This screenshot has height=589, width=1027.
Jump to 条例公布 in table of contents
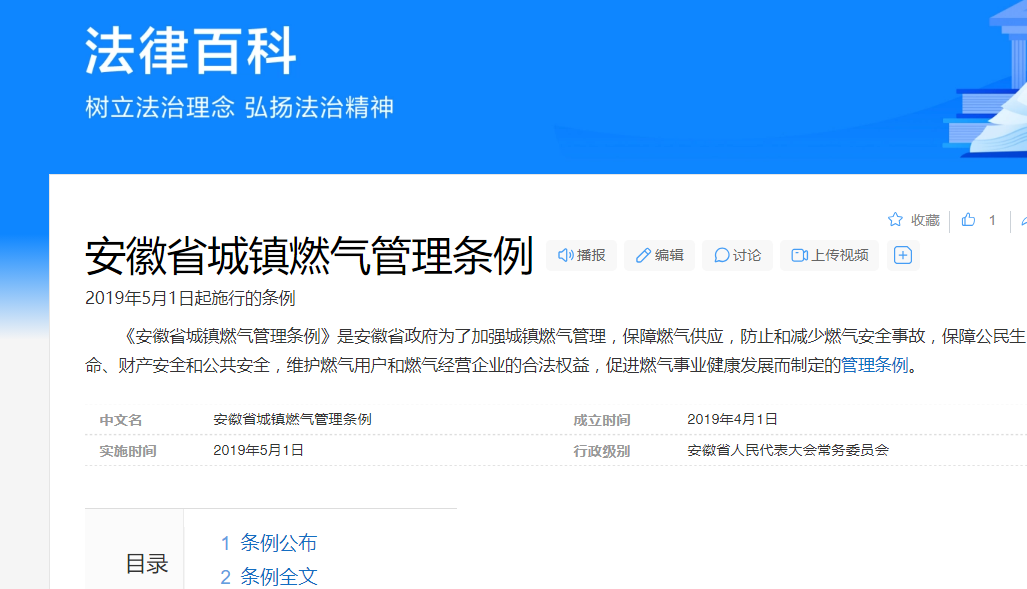(278, 543)
